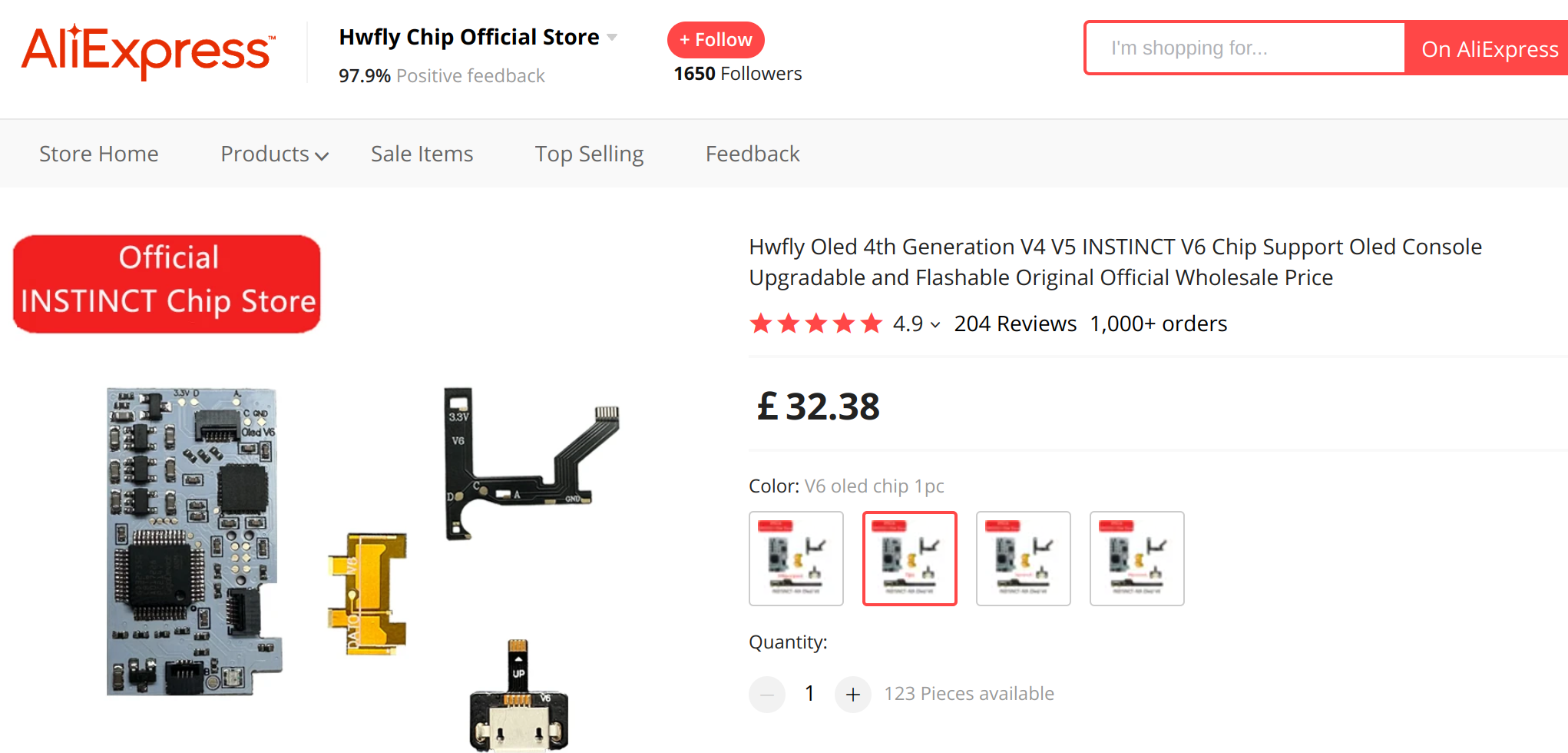Select the first color variant thumbnail
Viewport: 1568px width, 753px height.
[x=796, y=559]
